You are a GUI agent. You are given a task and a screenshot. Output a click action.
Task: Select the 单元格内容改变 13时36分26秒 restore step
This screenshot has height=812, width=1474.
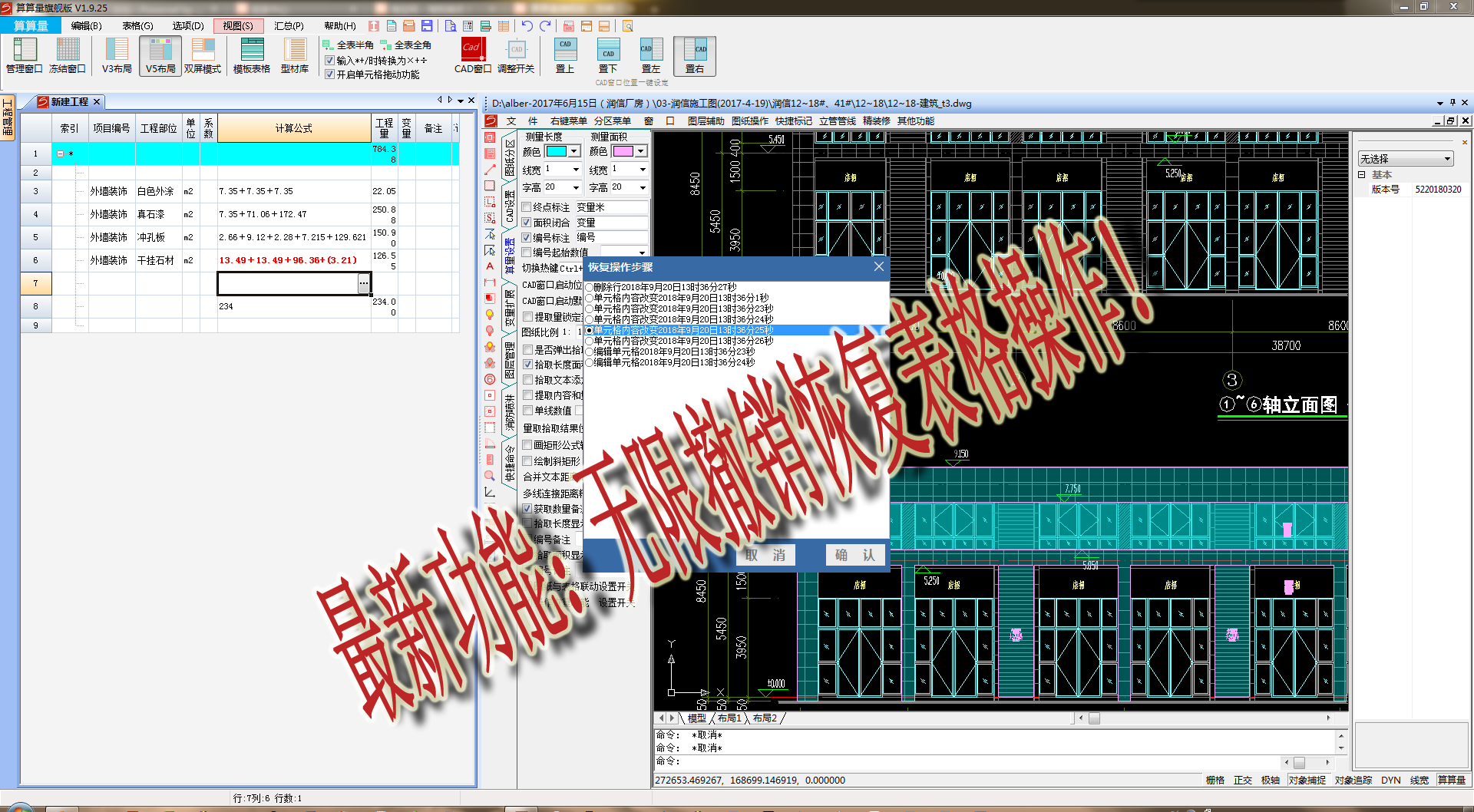pyautogui.click(x=679, y=341)
